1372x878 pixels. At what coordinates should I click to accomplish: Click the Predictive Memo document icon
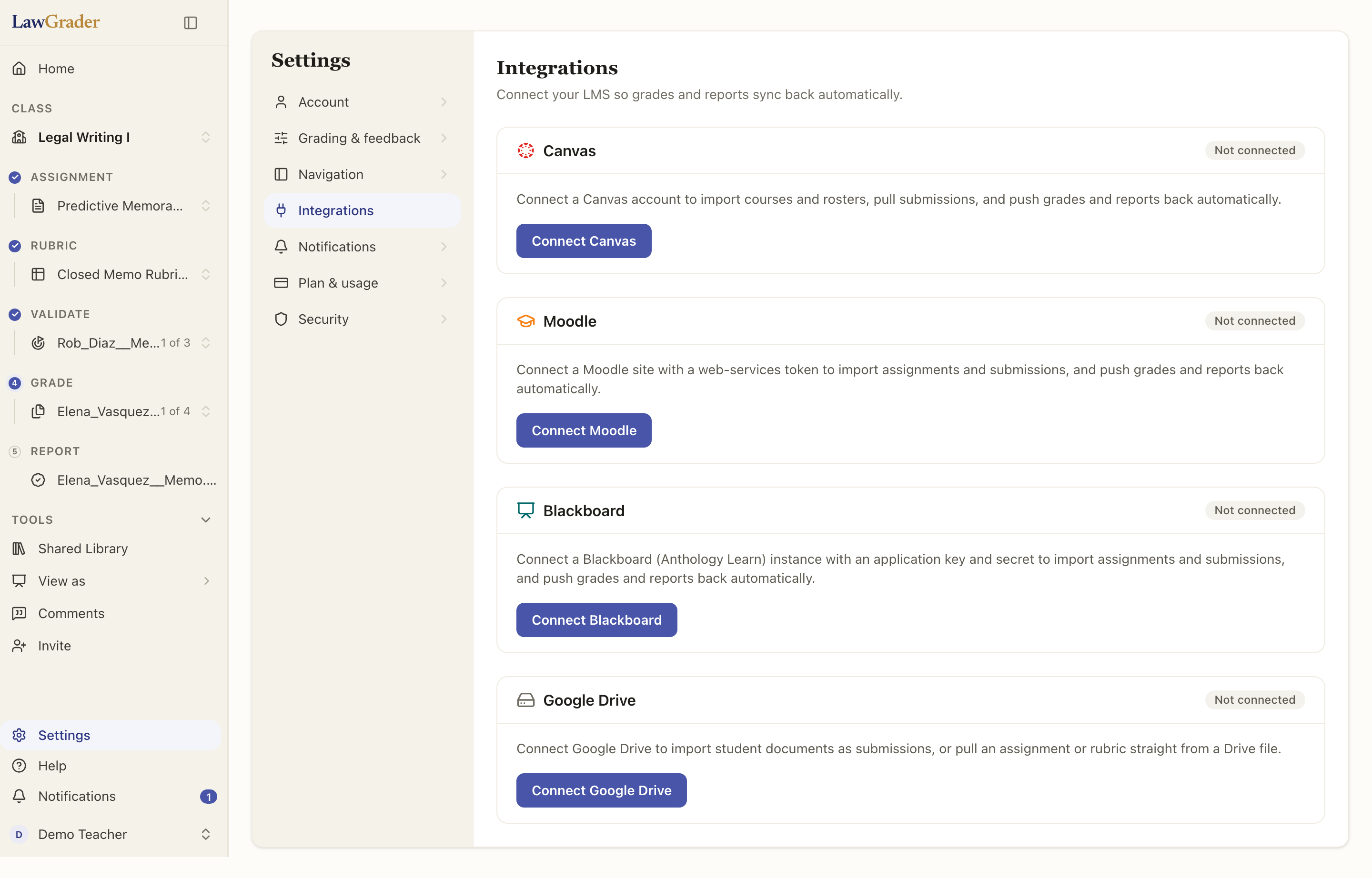point(38,206)
